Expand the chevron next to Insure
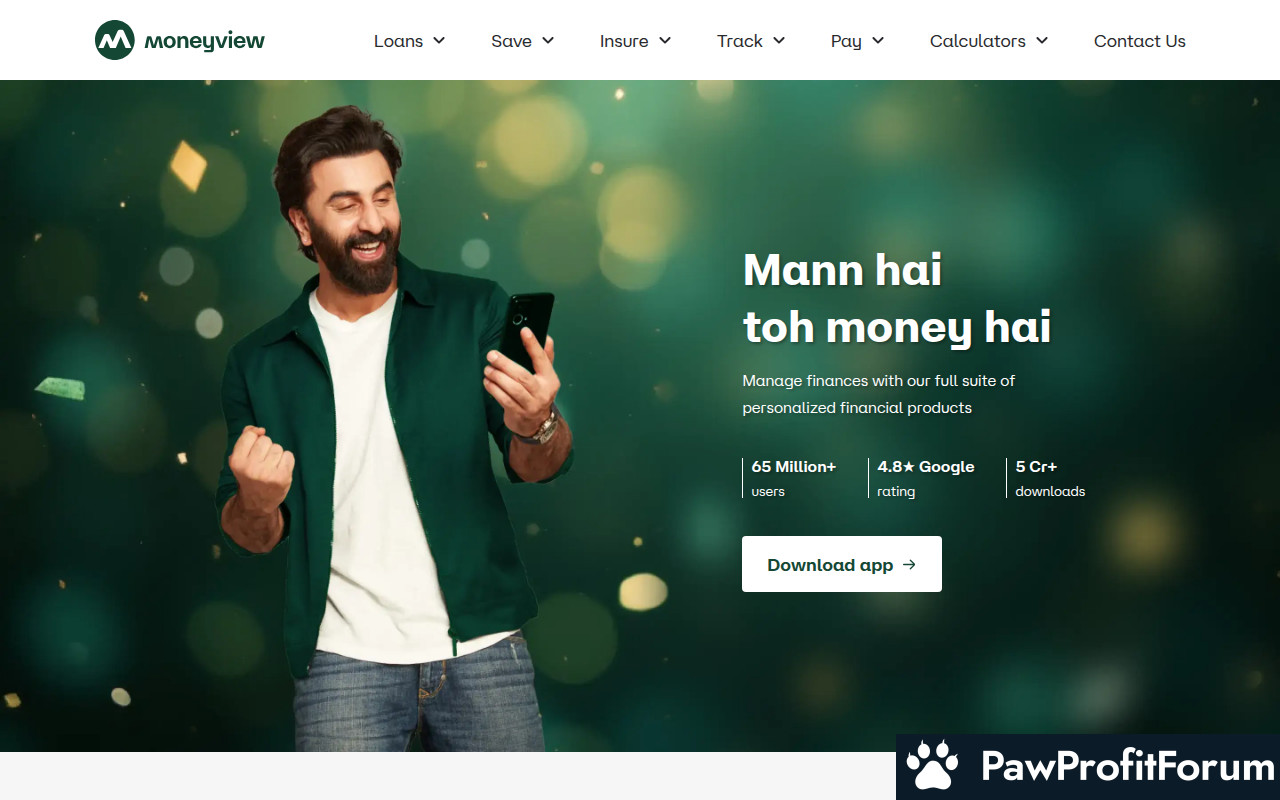The width and height of the screenshot is (1280, 800). pos(665,41)
